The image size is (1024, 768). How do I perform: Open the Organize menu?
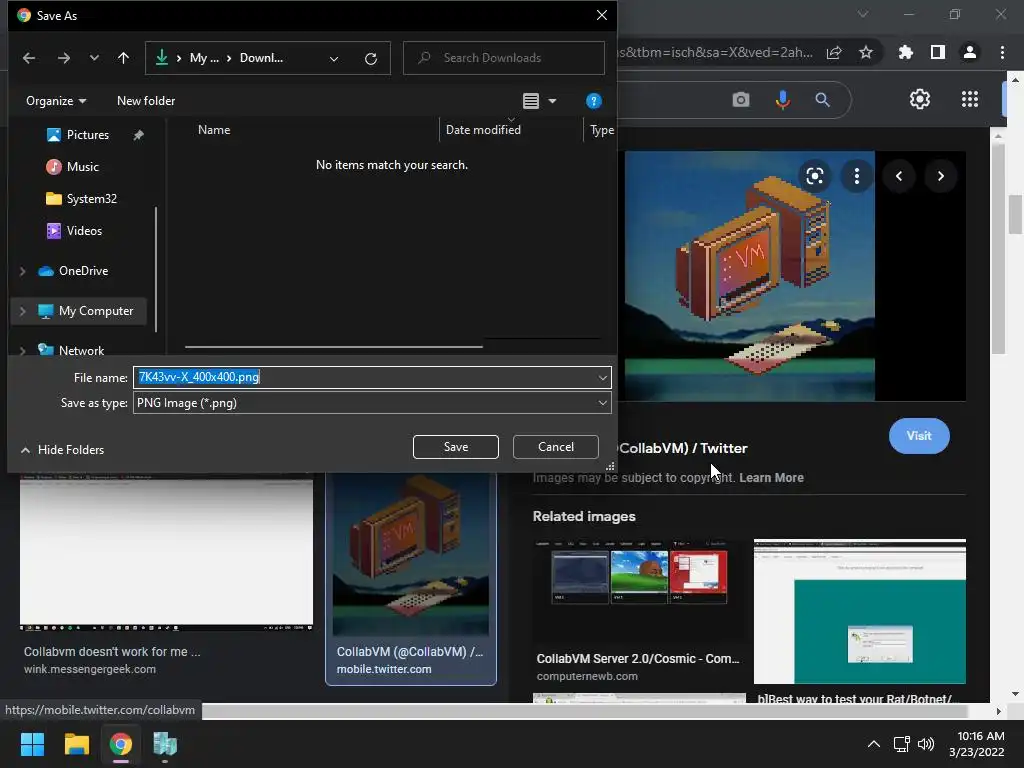pyautogui.click(x=56, y=101)
